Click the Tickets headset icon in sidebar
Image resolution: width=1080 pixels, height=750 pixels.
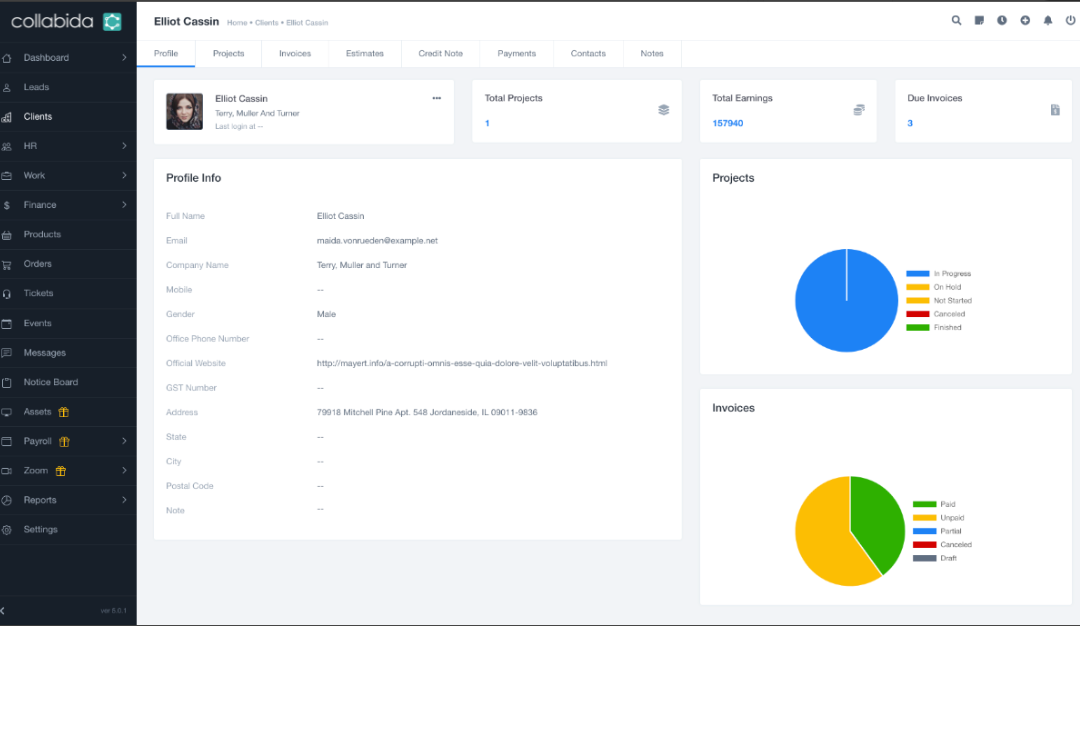(x=7, y=294)
